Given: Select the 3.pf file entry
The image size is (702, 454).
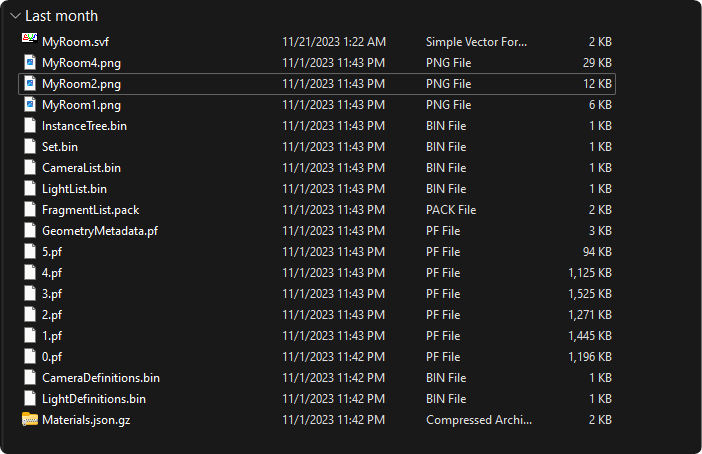Looking at the screenshot, I should coord(52,294).
